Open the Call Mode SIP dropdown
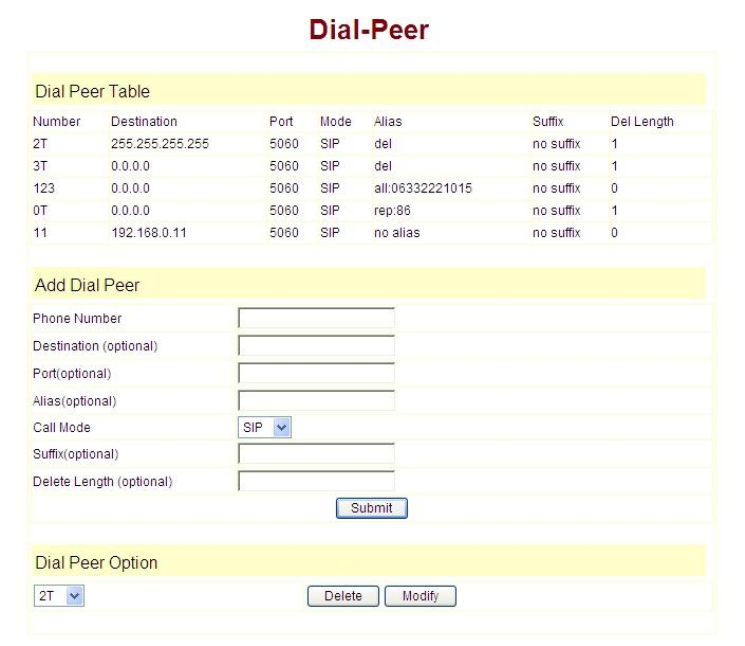The width and height of the screenshot is (745, 646). pyautogui.click(x=265, y=427)
